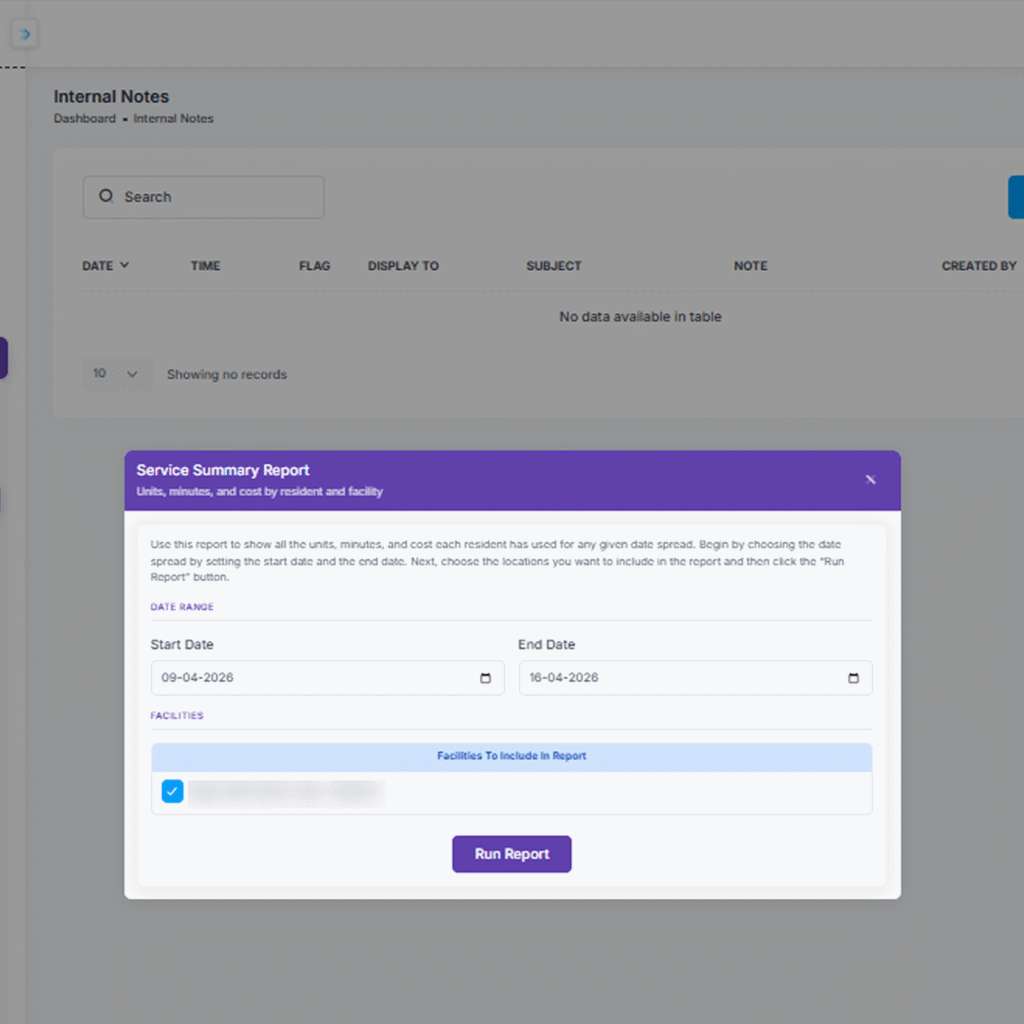Go to Dashboard via breadcrumb link
Image resolution: width=1024 pixels, height=1024 pixels.
tap(84, 118)
